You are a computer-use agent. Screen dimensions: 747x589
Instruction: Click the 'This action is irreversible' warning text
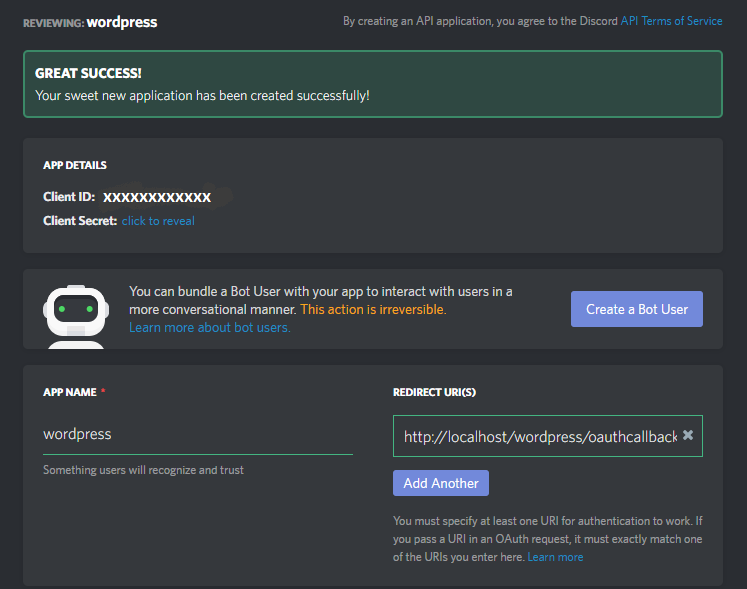tap(373, 309)
